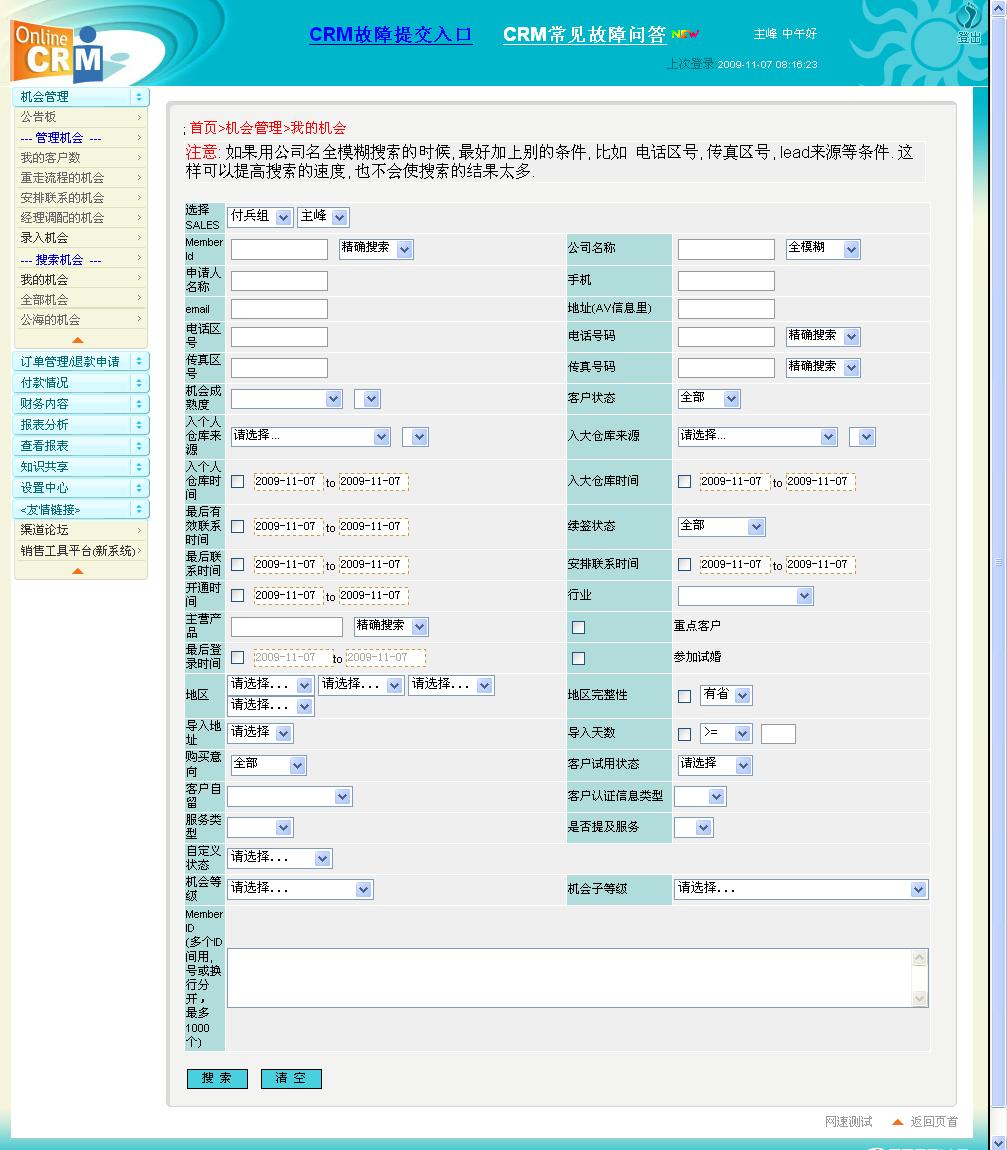Toggle the 机会管理 section arrow icon

click(139, 97)
